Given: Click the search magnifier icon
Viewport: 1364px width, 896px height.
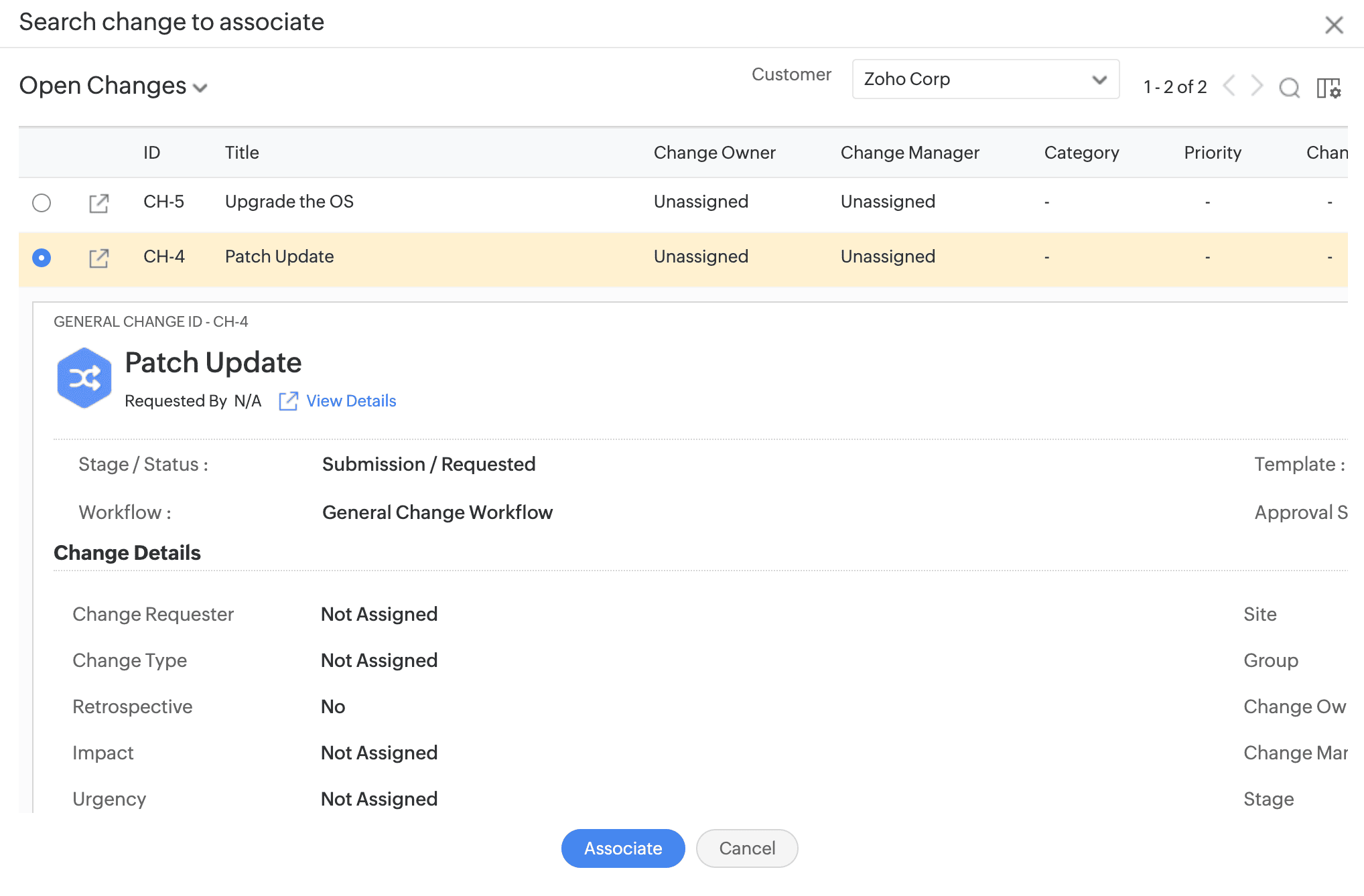Looking at the screenshot, I should (1289, 87).
